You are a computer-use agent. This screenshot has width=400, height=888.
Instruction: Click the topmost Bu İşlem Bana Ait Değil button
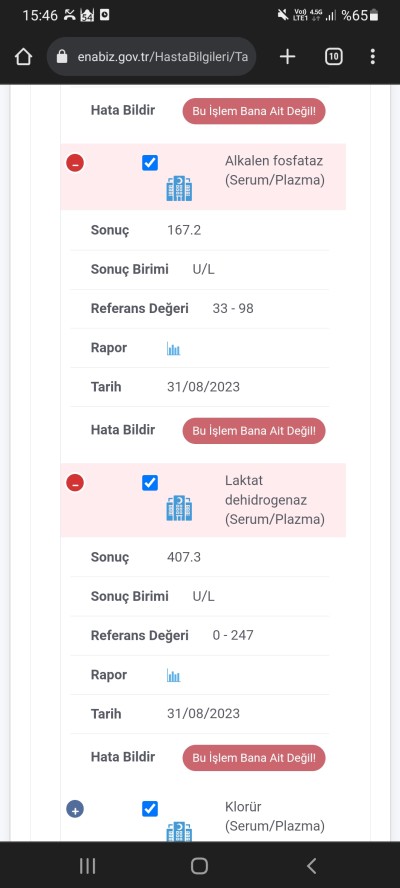click(x=254, y=111)
